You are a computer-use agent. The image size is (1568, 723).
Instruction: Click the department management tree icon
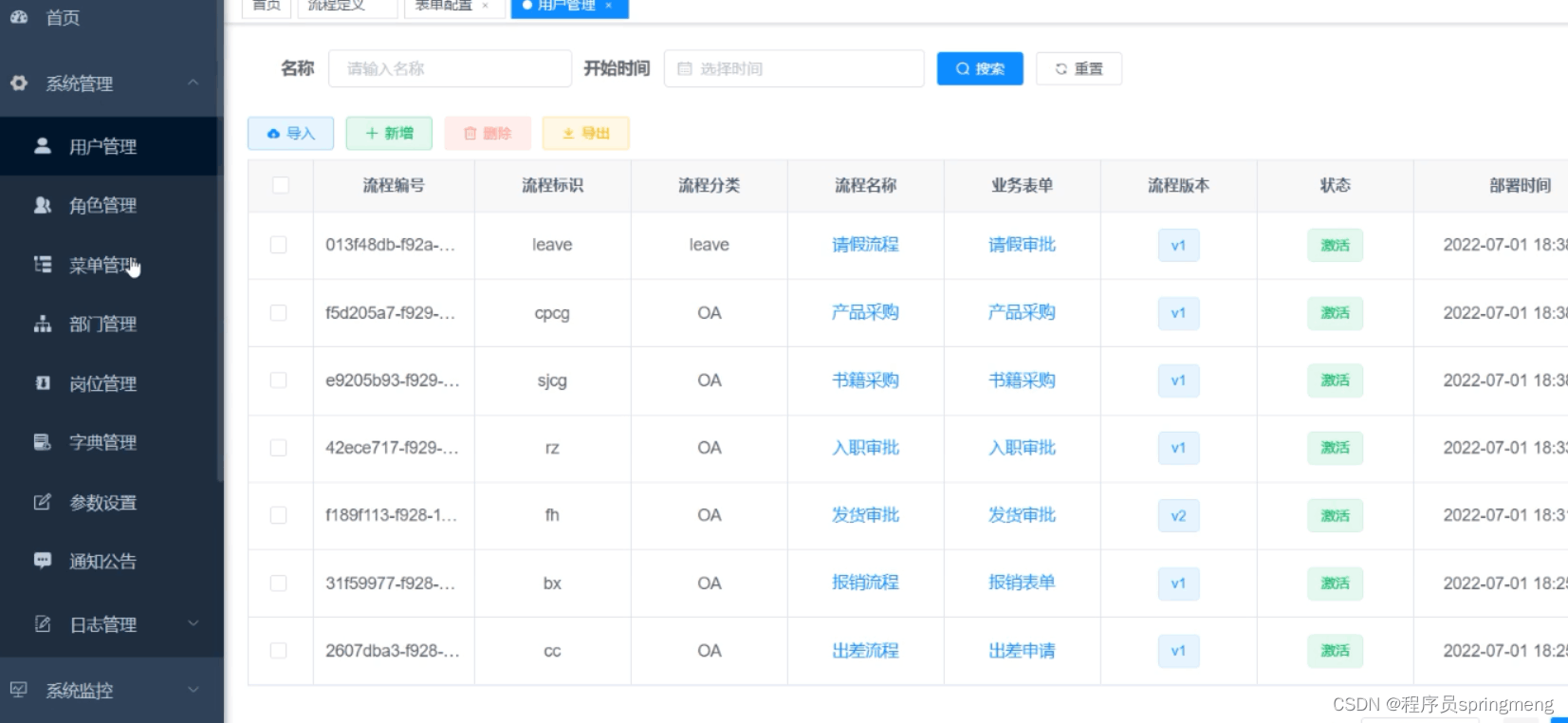click(x=43, y=324)
